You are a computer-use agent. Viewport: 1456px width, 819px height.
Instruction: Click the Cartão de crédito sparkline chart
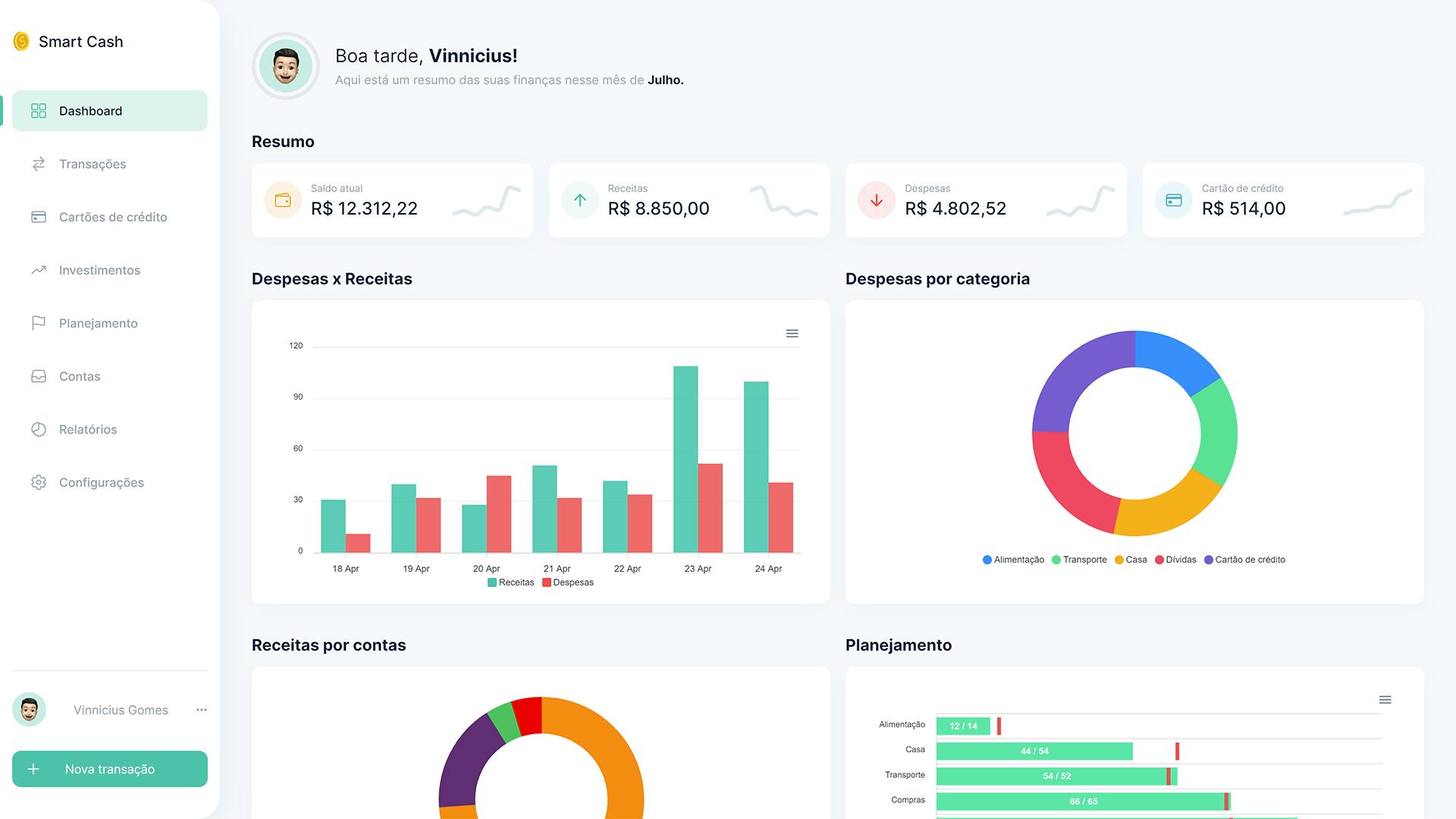1378,201
